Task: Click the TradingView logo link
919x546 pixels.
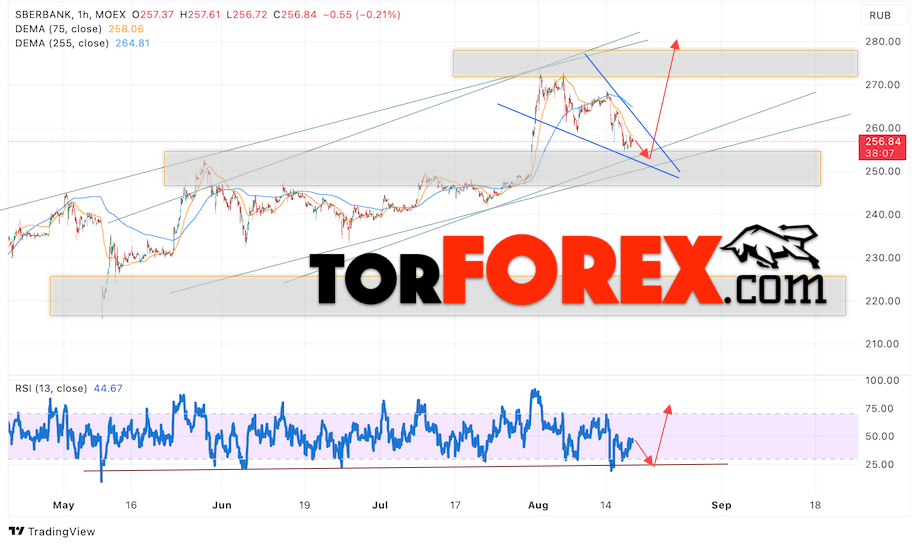Action: coord(52,531)
